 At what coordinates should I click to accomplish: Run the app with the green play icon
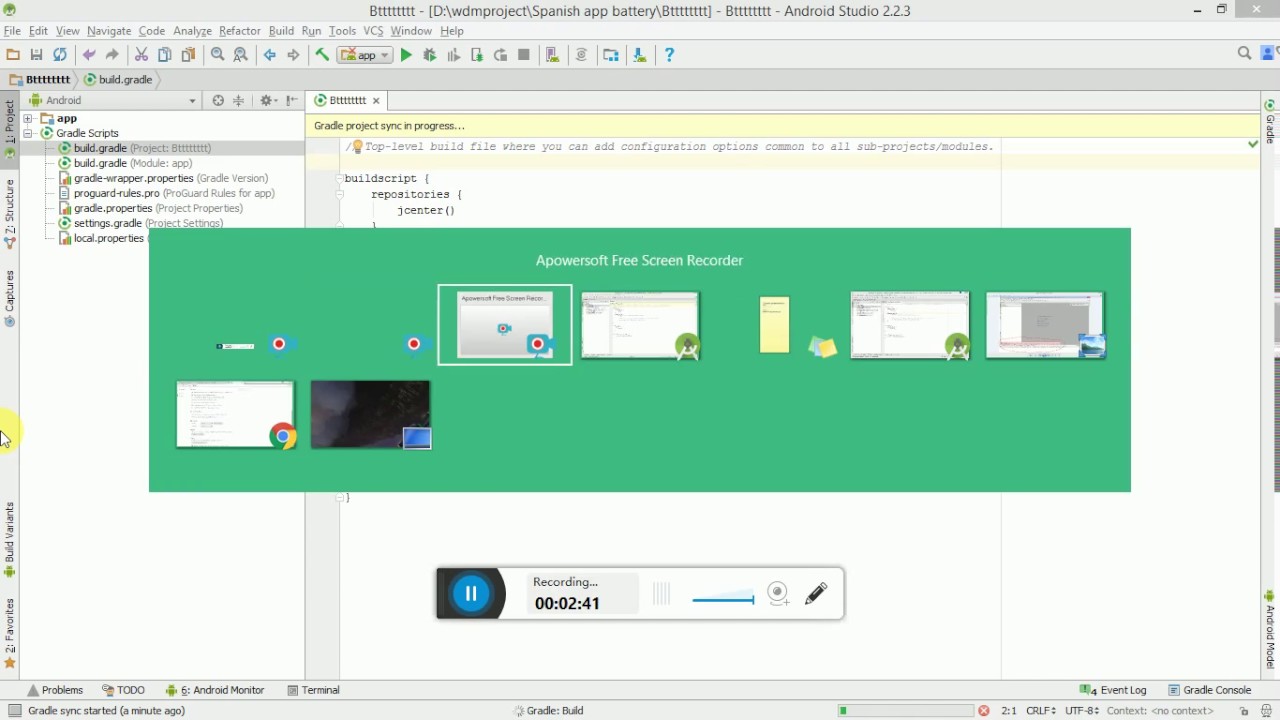(406, 55)
